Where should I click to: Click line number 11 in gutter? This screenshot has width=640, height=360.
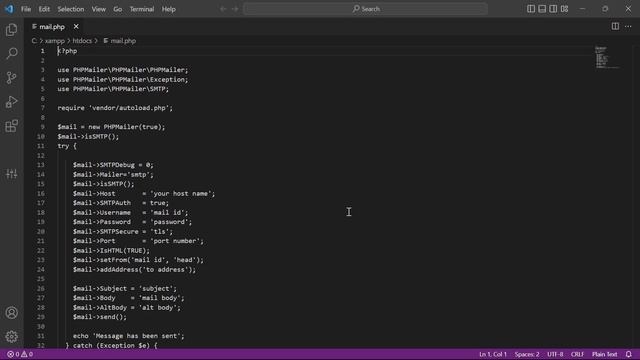coord(40,146)
